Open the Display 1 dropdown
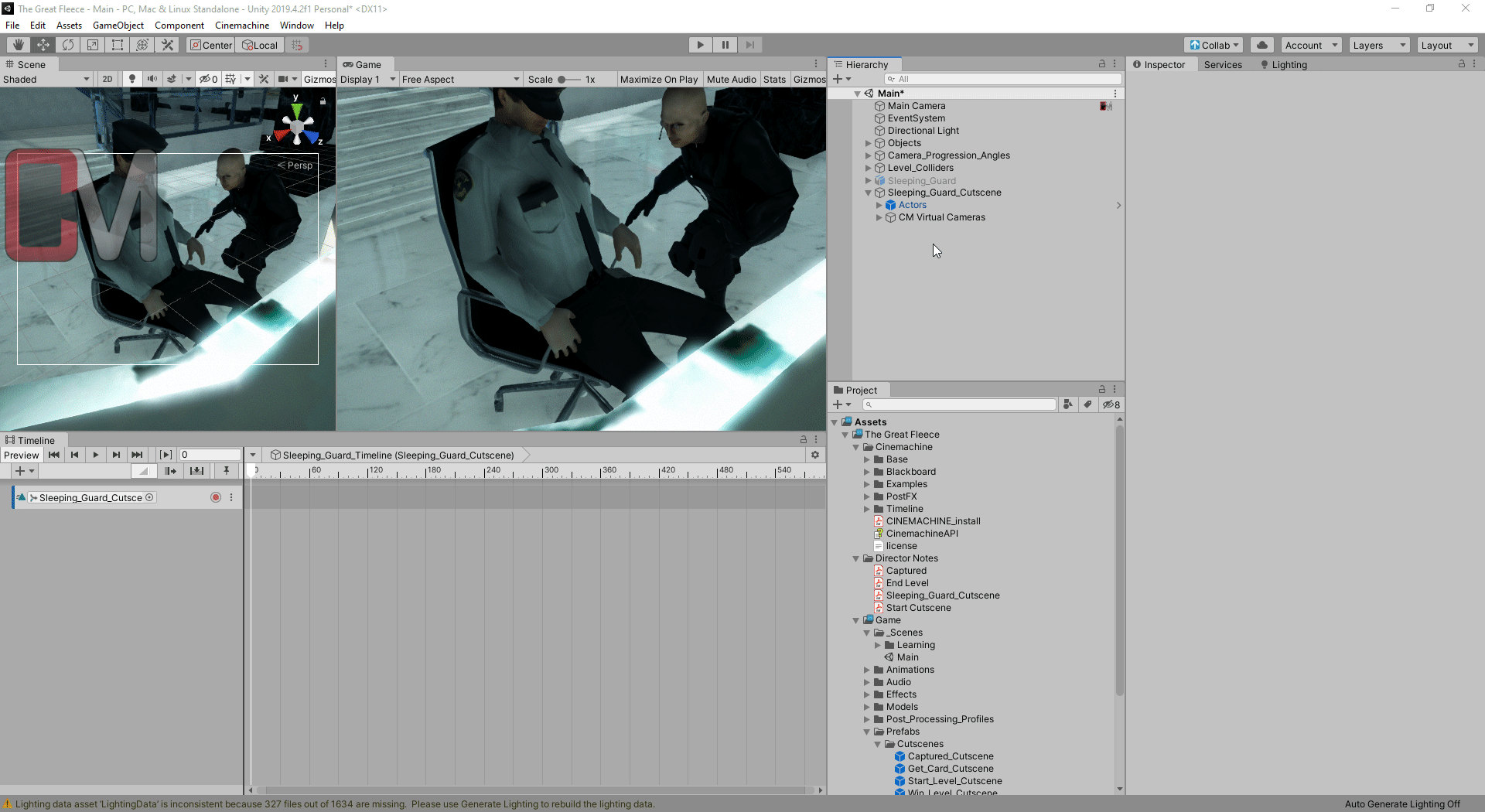This screenshot has width=1485, height=812. coord(368,79)
